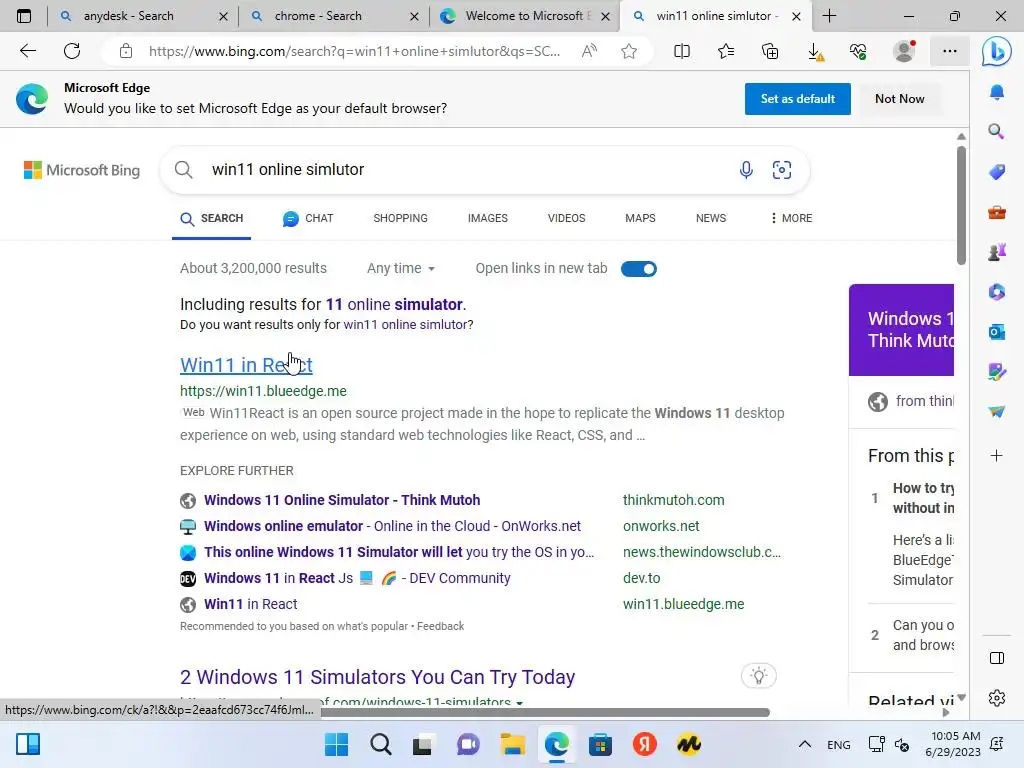The image size is (1024, 768).
Task: Open Browser essentials heart icon
Action: tap(858, 51)
